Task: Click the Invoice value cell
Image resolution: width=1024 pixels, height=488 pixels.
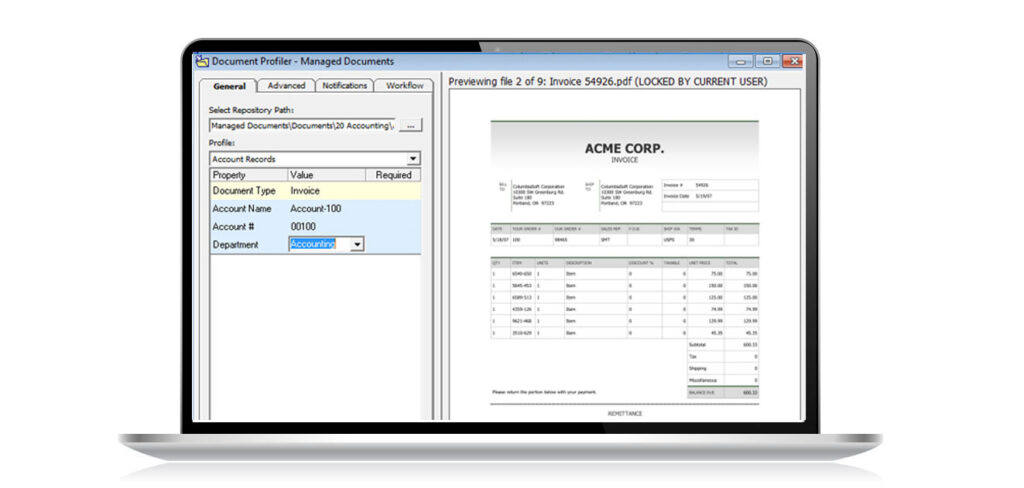Action: tap(305, 191)
